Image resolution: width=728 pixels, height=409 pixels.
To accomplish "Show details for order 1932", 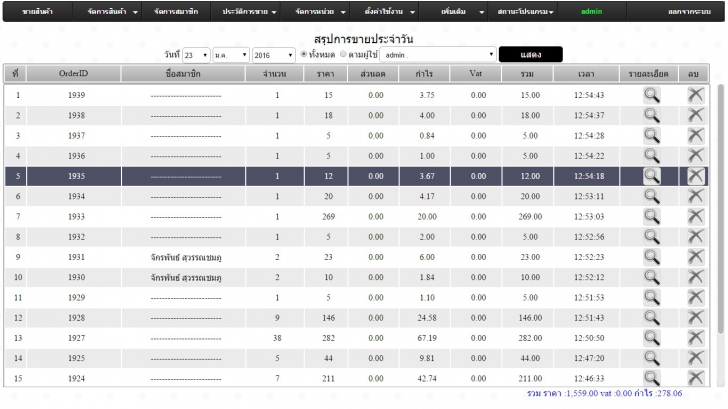I will point(651,237).
